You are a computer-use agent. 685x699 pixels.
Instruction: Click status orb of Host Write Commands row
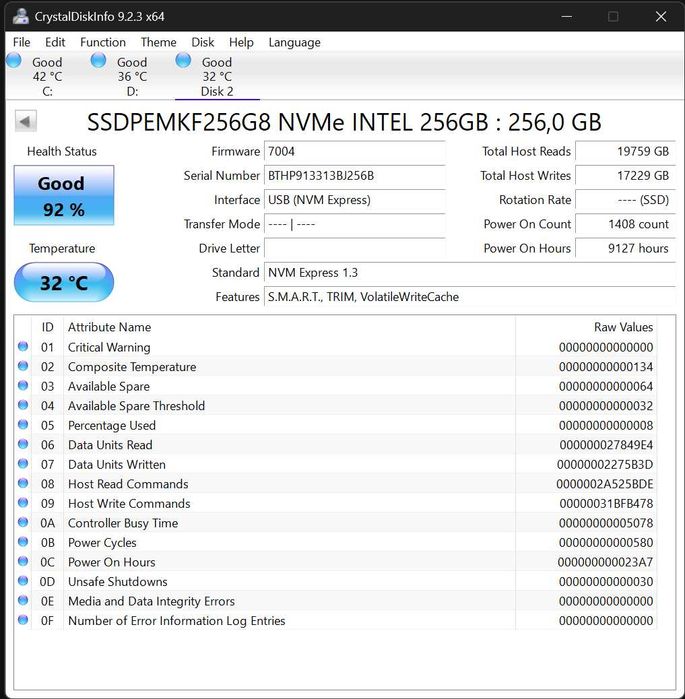23,503
